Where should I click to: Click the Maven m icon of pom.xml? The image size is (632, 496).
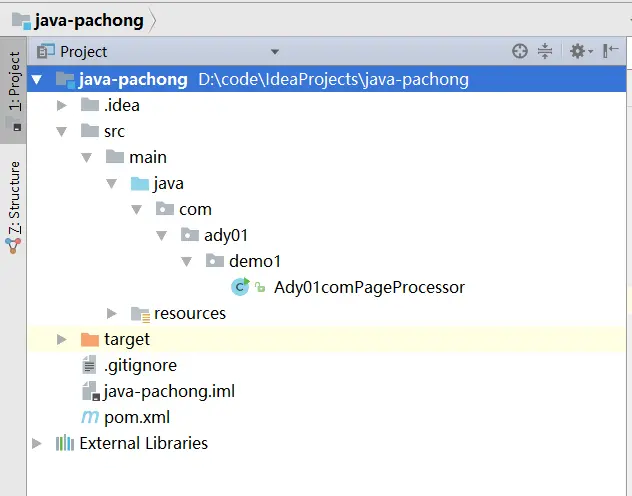[90, 417]
